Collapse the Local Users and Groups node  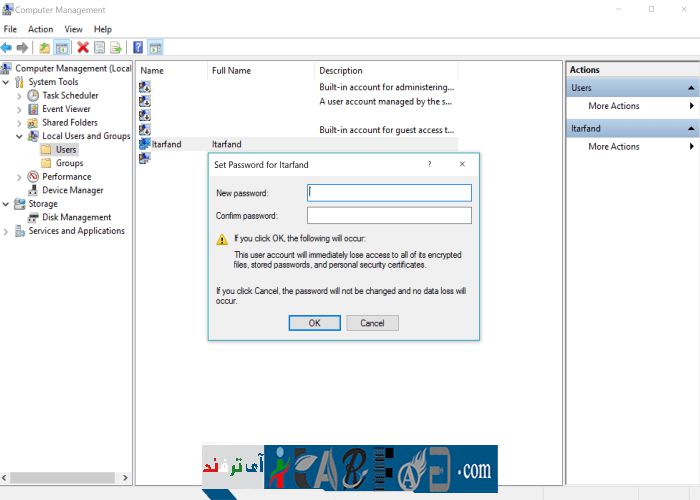click(x=19, y=136)
